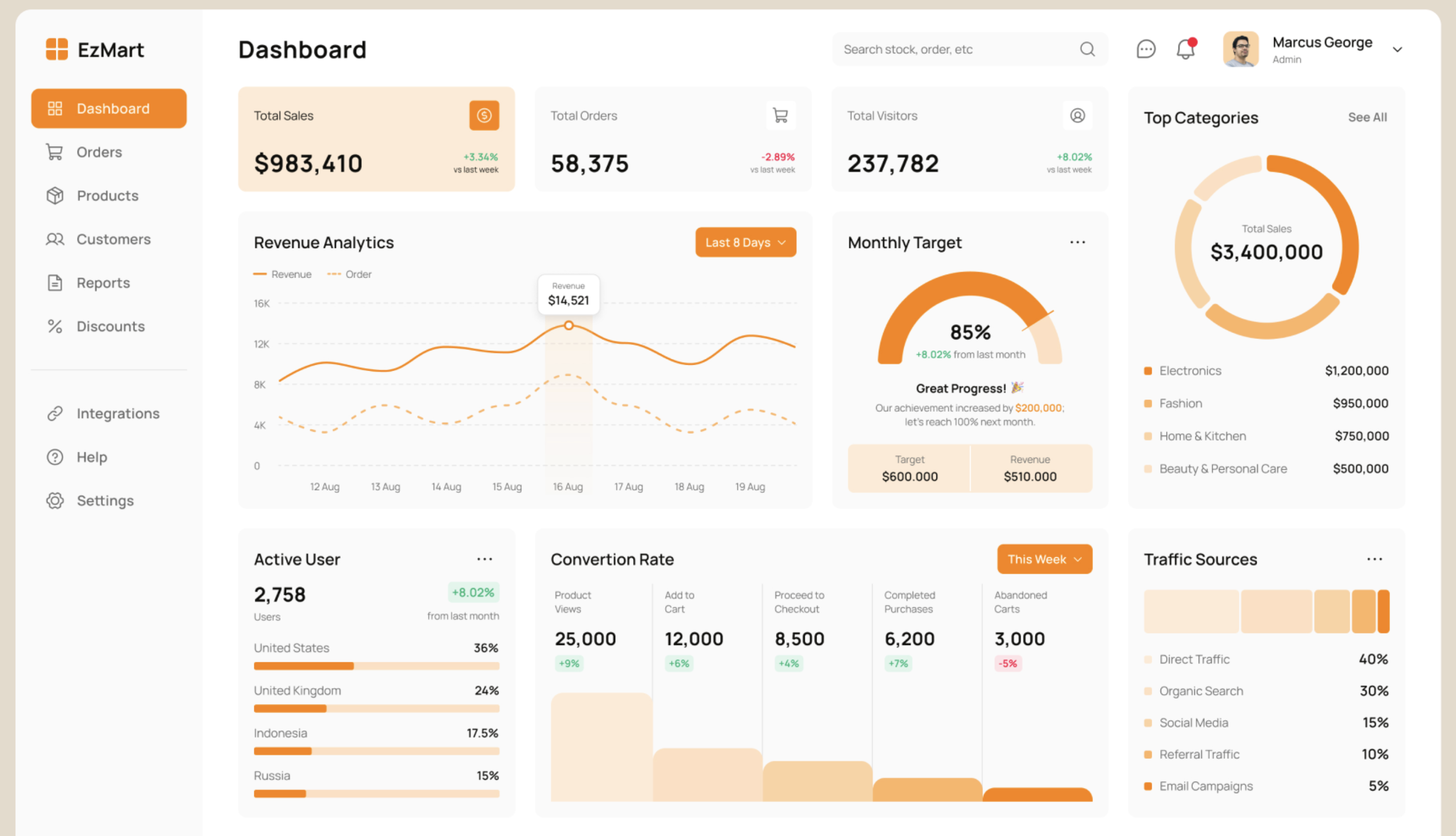Image resolution: width=1456 pixels, height=836 pixels.
Task: Click the notification bell icon
Action: (1185, 50)
